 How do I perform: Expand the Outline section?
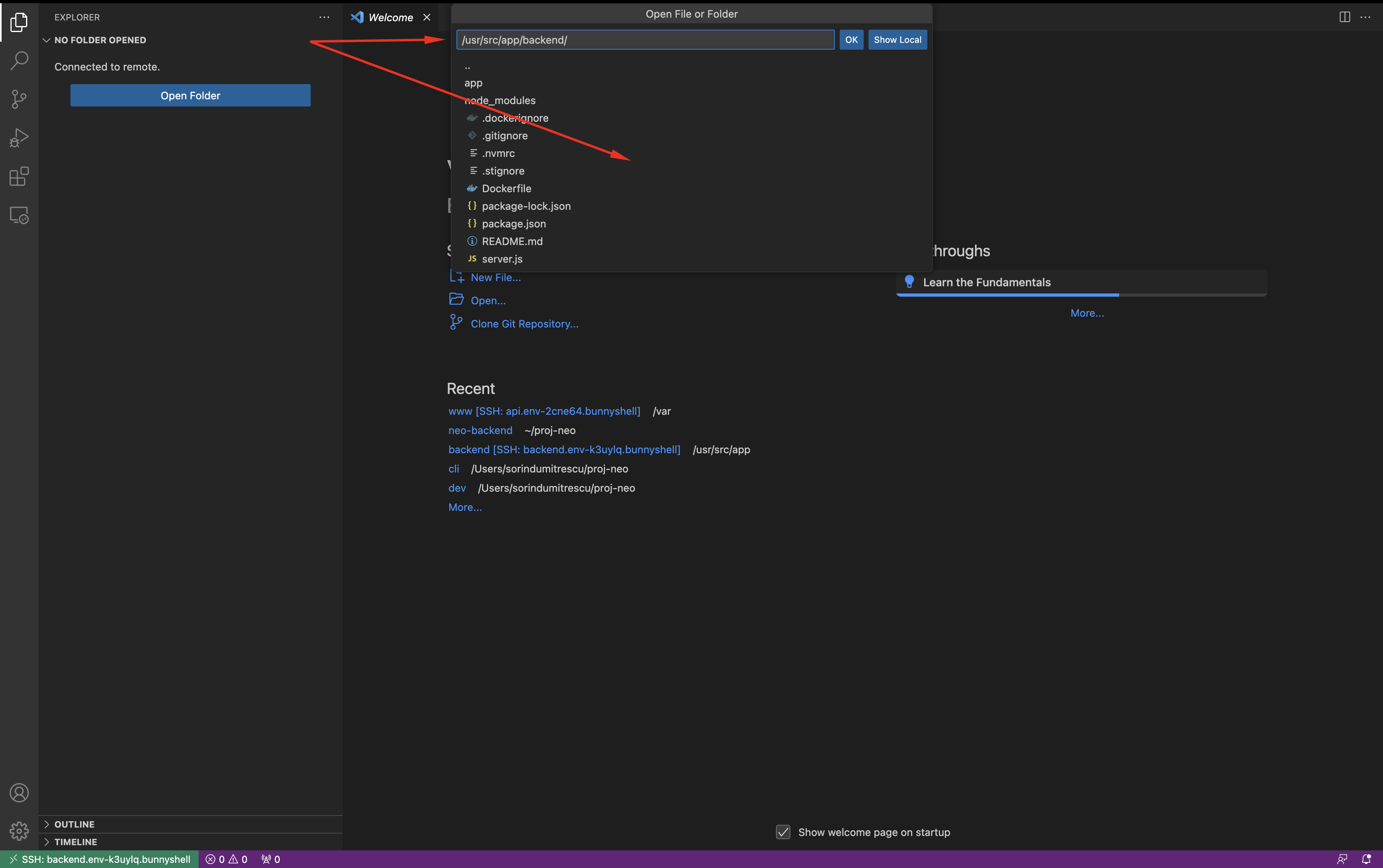point(74,824)
